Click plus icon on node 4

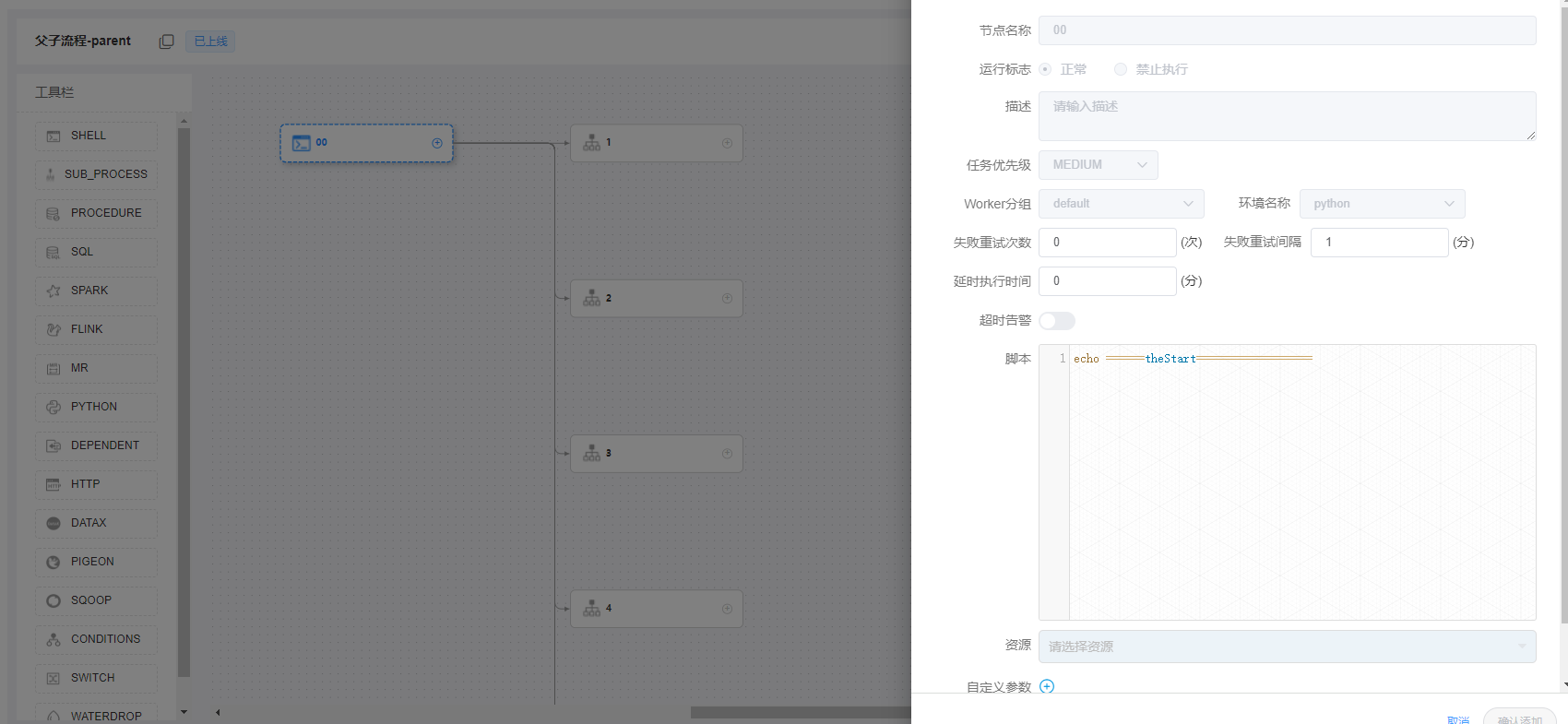tap(727, 609)
